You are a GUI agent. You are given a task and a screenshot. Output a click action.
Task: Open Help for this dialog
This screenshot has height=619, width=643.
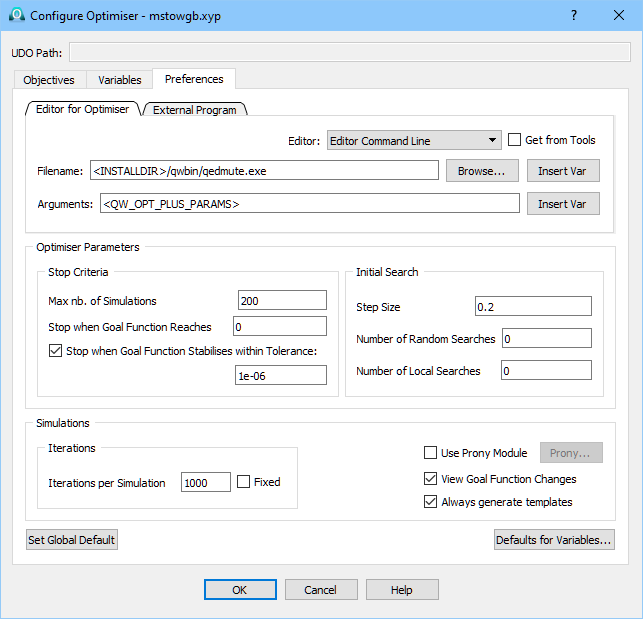point(402,590)
